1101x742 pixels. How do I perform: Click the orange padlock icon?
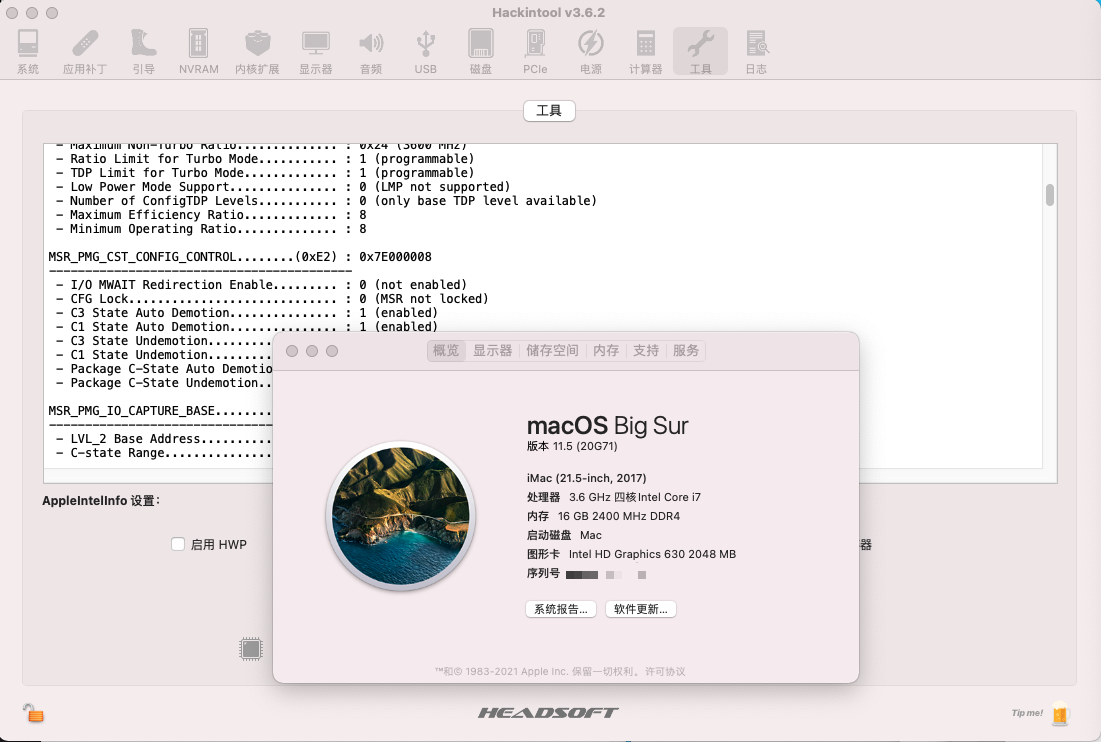[33, 713]
